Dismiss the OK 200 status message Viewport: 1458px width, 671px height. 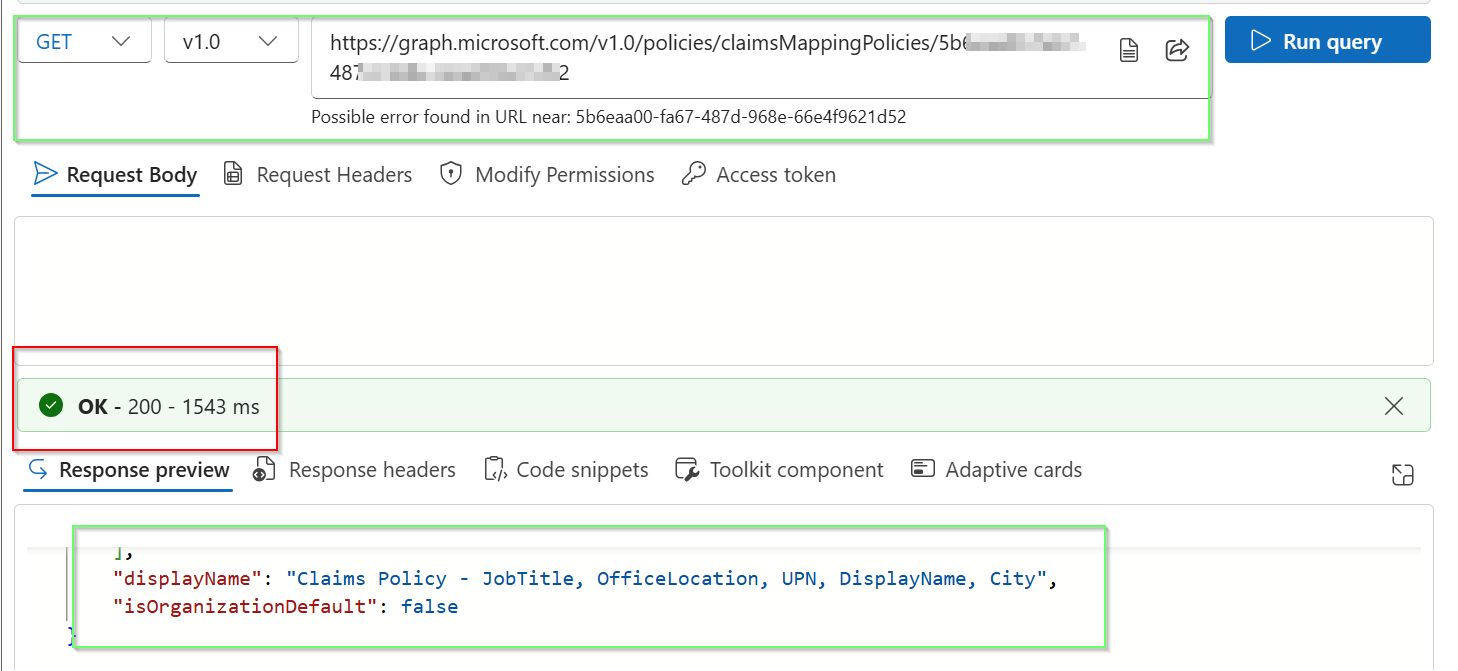click(1393, 406)
